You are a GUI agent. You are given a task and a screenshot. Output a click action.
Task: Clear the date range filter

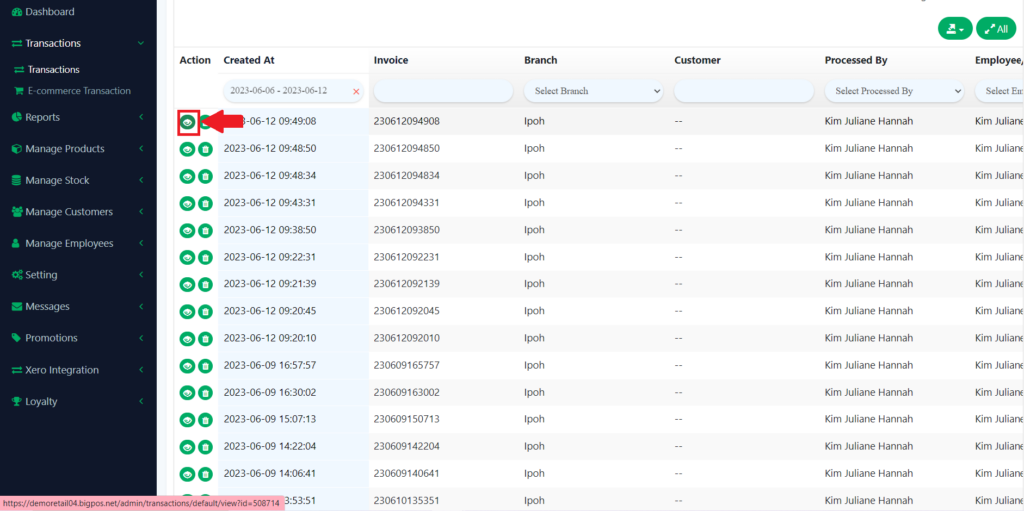click(x=356, y=91)
